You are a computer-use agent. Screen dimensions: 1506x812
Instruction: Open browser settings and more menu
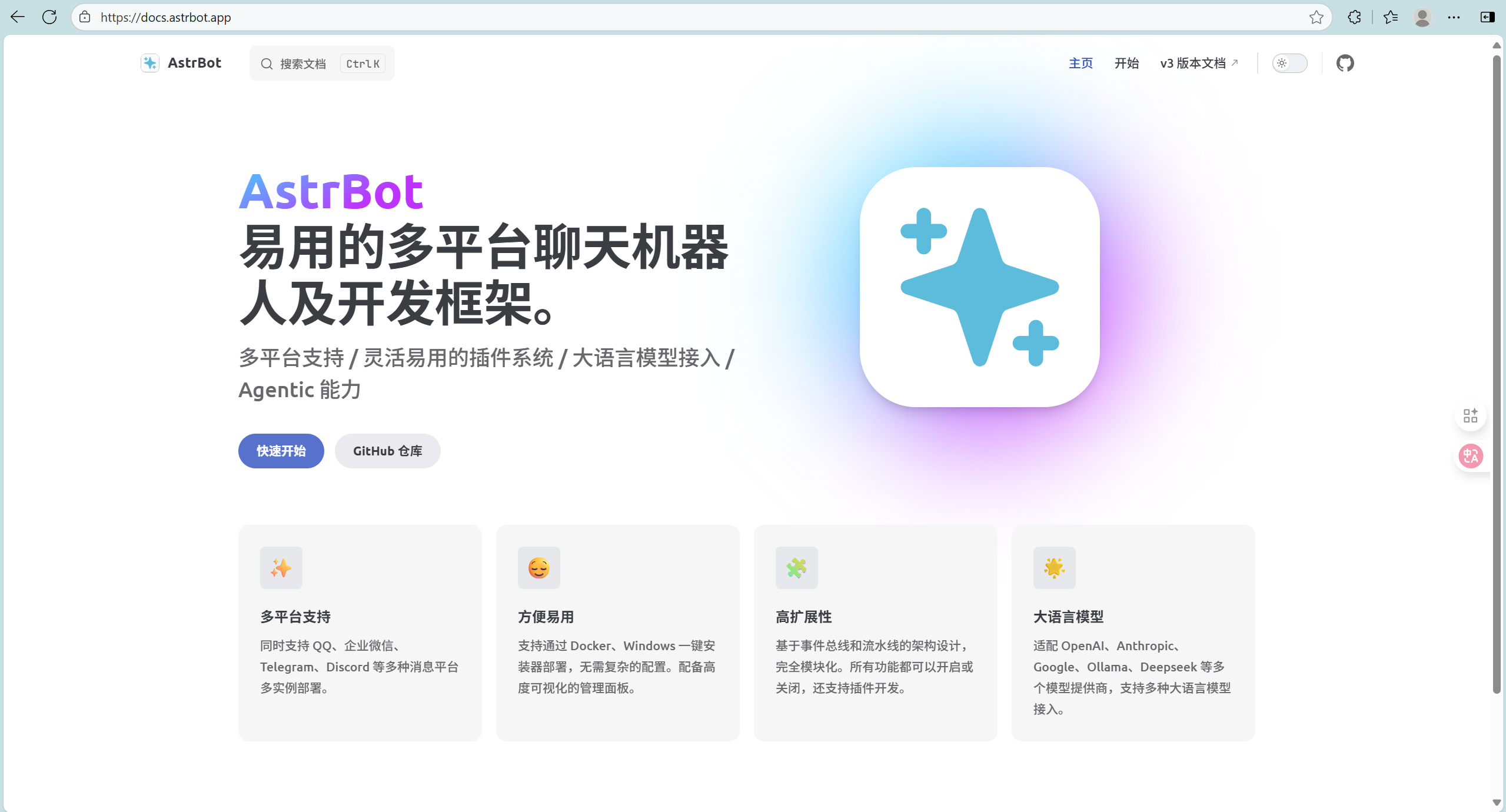click(1454, 17)
